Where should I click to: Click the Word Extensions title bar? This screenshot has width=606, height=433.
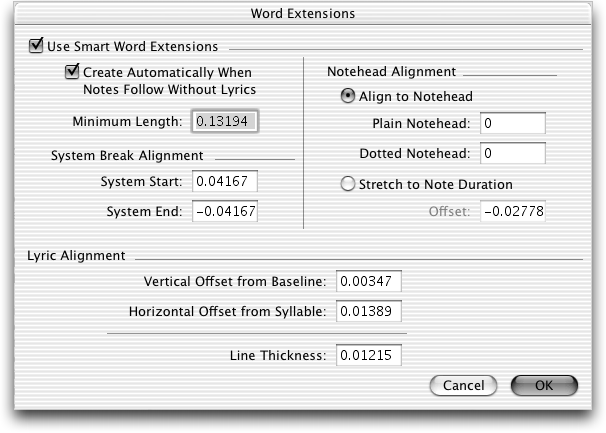[x=303, y=14]
